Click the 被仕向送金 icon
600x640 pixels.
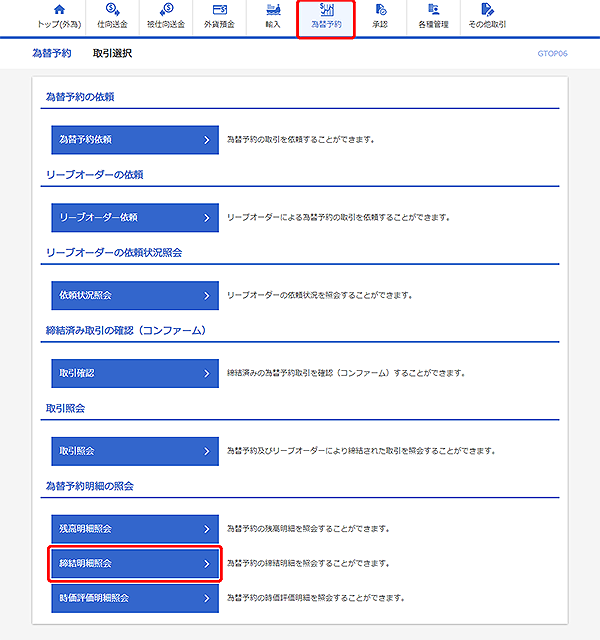(165, 9)
